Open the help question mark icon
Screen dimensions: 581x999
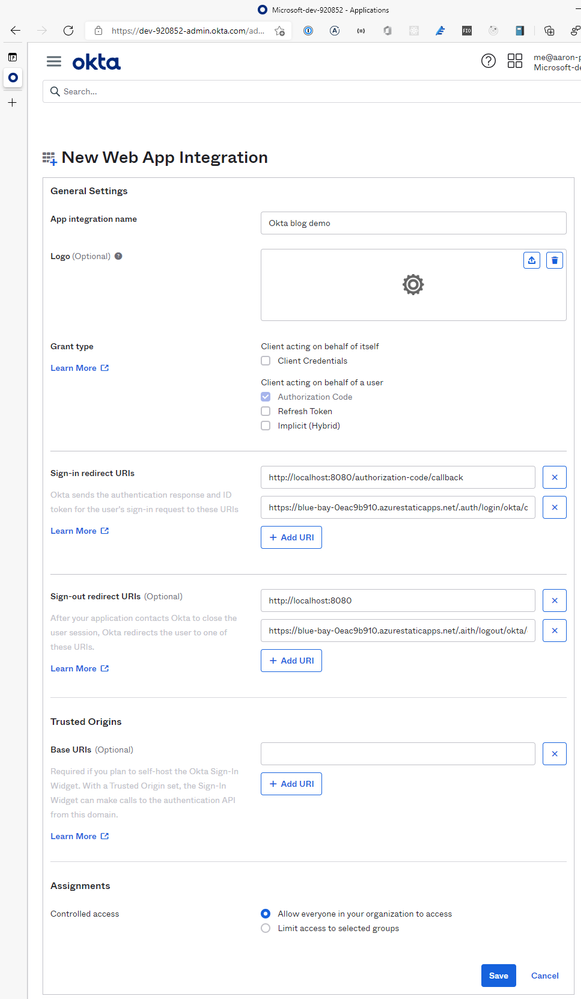click(x=489, y=61)
